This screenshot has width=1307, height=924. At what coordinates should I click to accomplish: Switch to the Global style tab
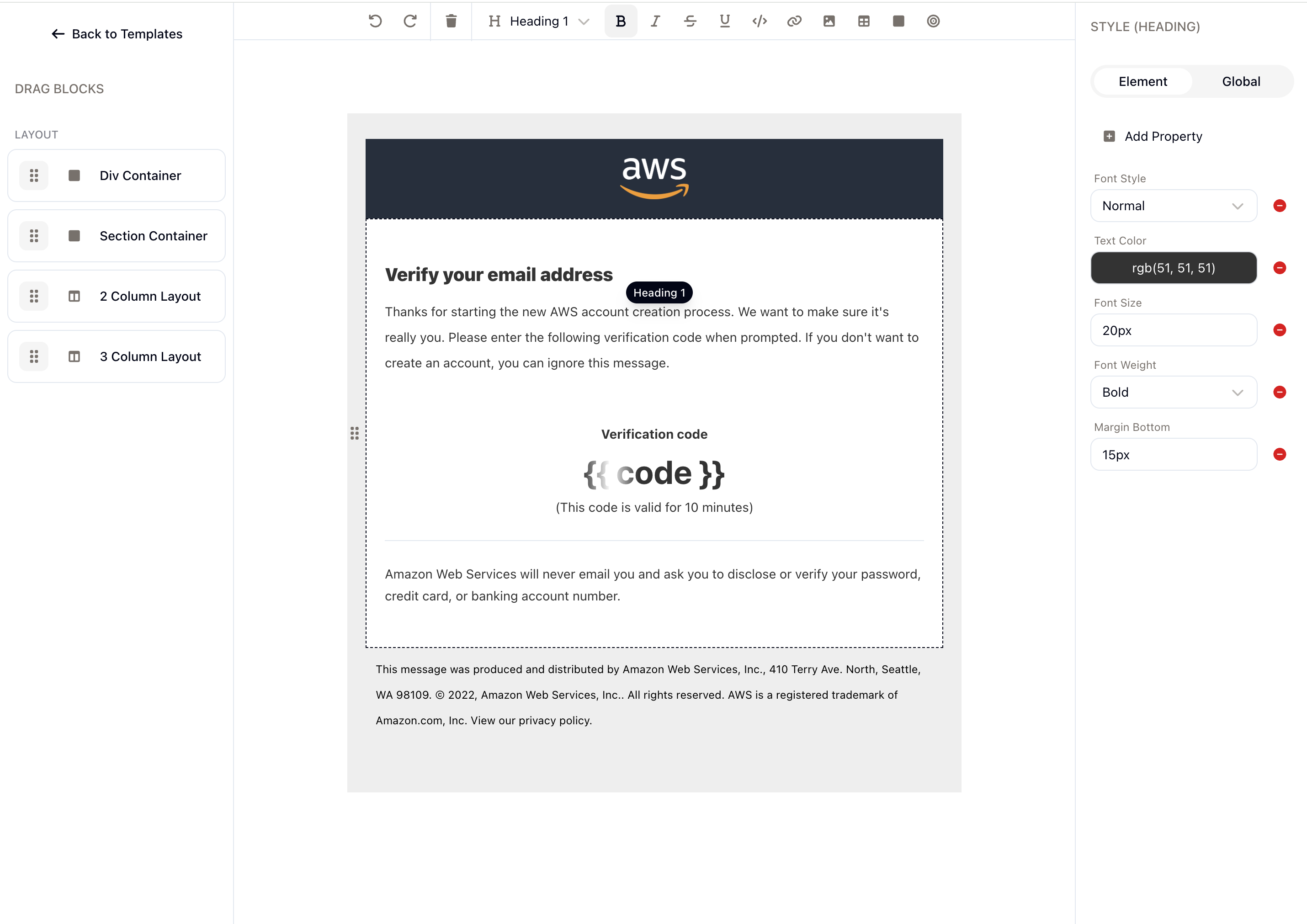pos(1241,81)
